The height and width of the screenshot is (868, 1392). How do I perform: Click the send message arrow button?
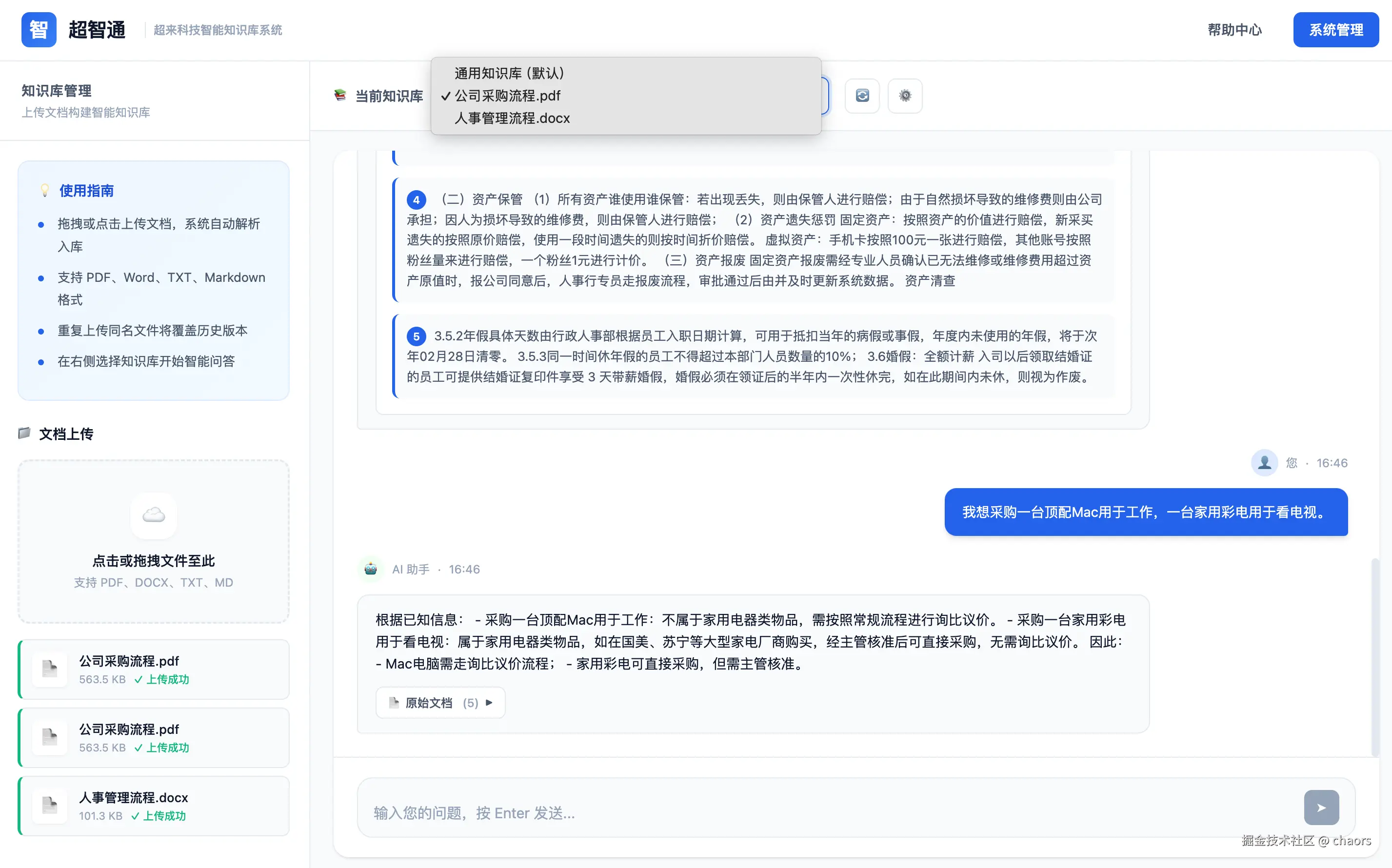1321,807
